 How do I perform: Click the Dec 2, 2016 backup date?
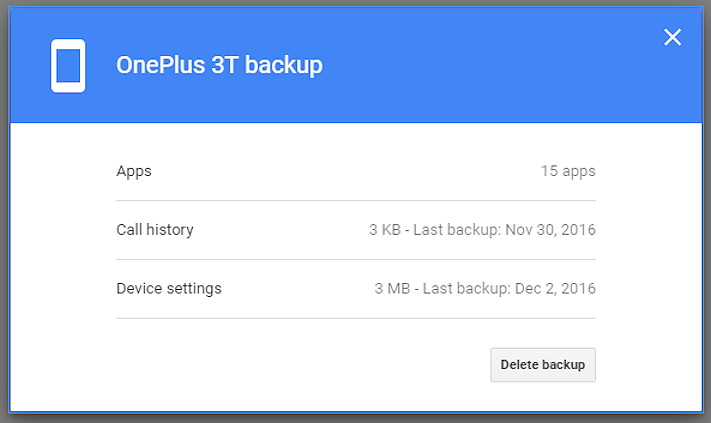tap(555, 289)
